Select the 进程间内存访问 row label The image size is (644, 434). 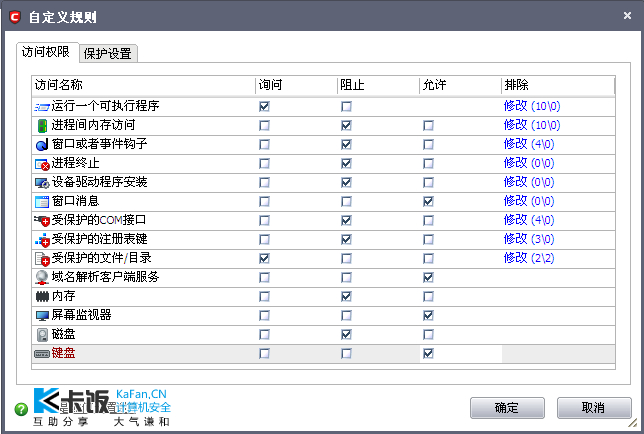click(x=93, y=125)
